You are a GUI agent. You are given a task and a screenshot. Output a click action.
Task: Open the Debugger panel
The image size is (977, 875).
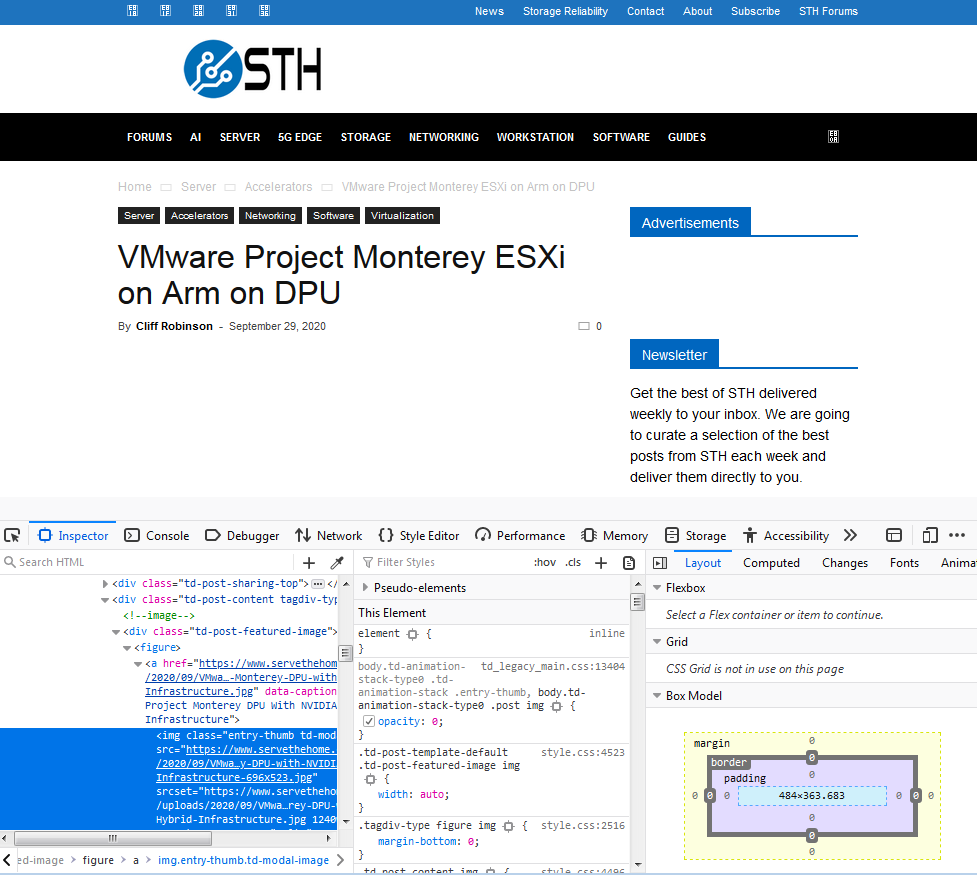coord(242,535)
